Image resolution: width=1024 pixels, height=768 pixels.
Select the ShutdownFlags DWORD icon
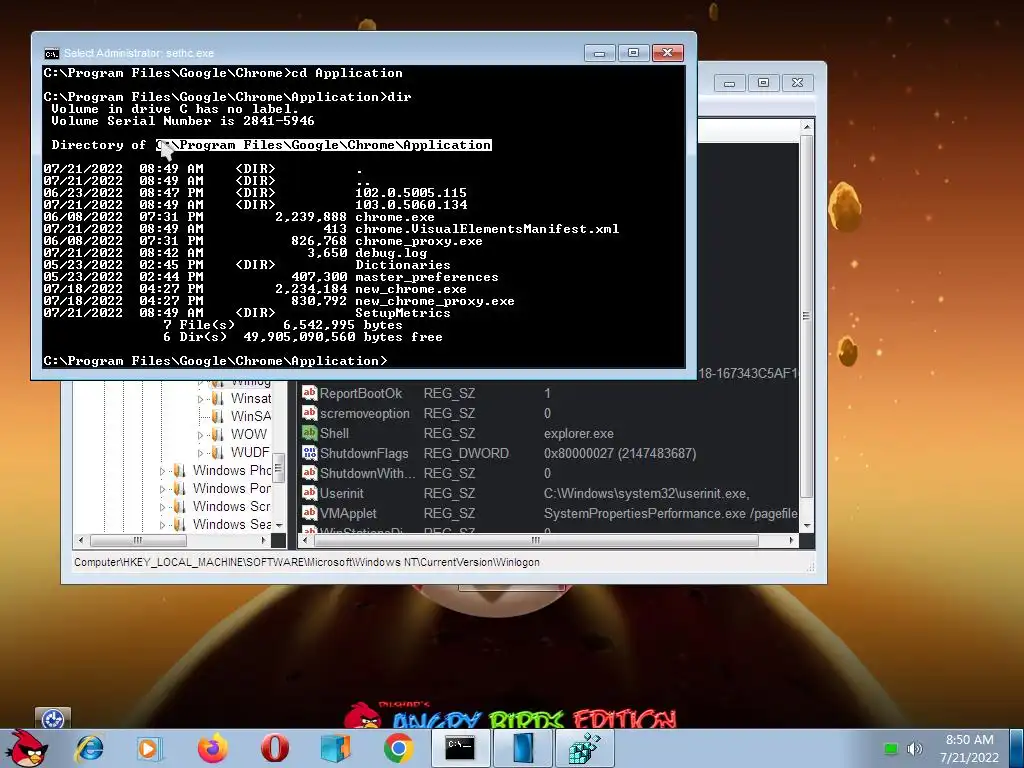[309, 453]
